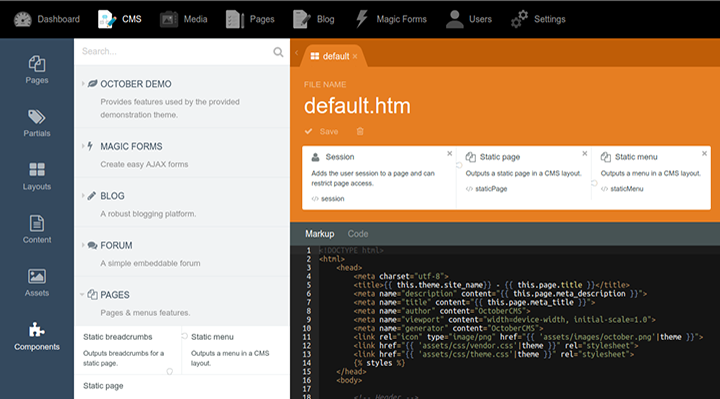
Task: Click the collapse arrow left of default tab
Action: coord(297,53)
